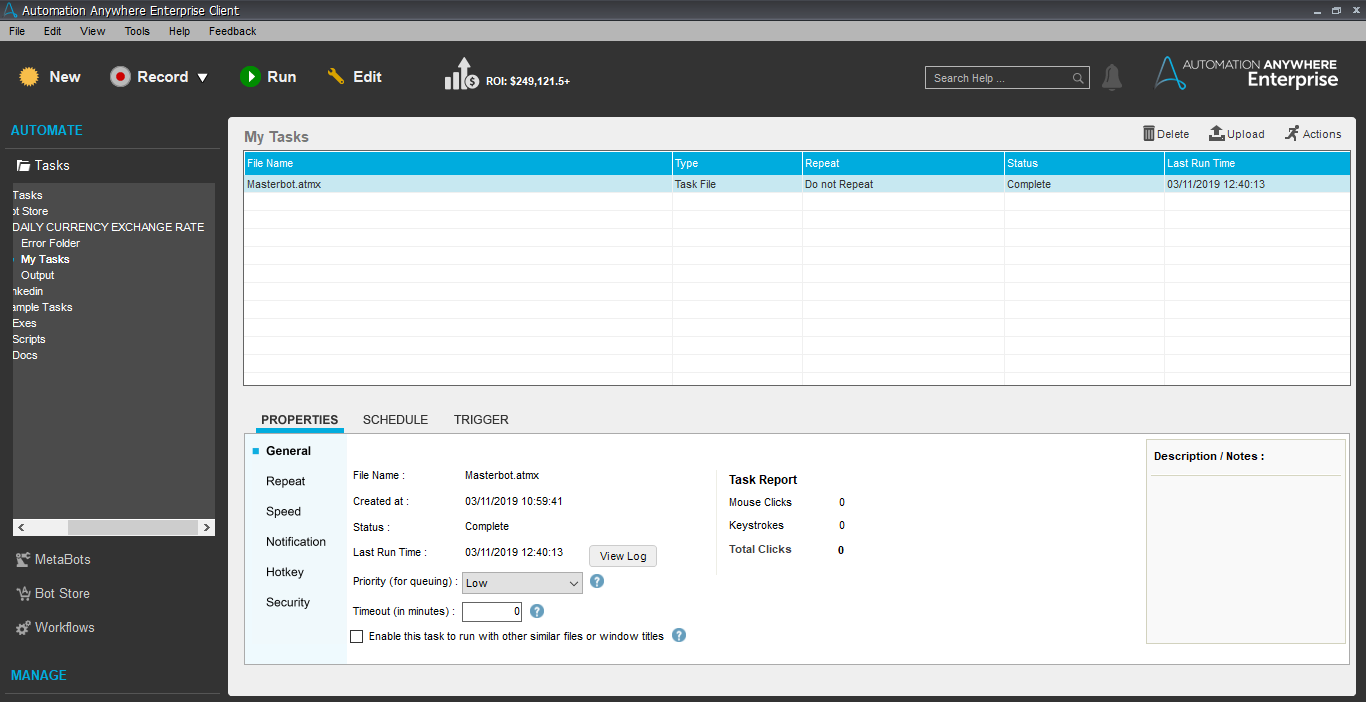This screenshot has height=702, width=1366.
Task: Click the notifications bell icon
Action: (1112, 78)
